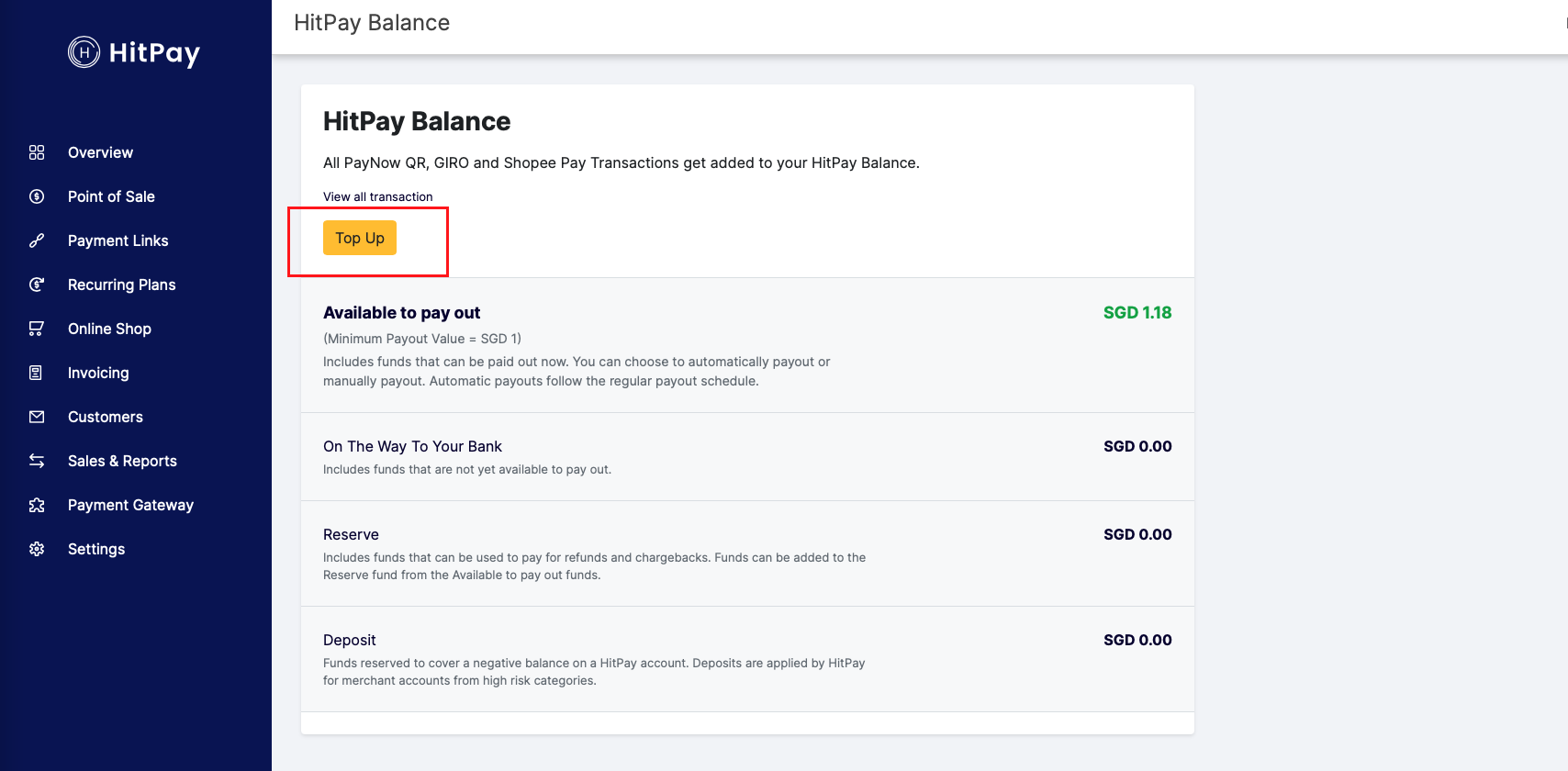Click the Recurring Plans cycle icon

37,285
